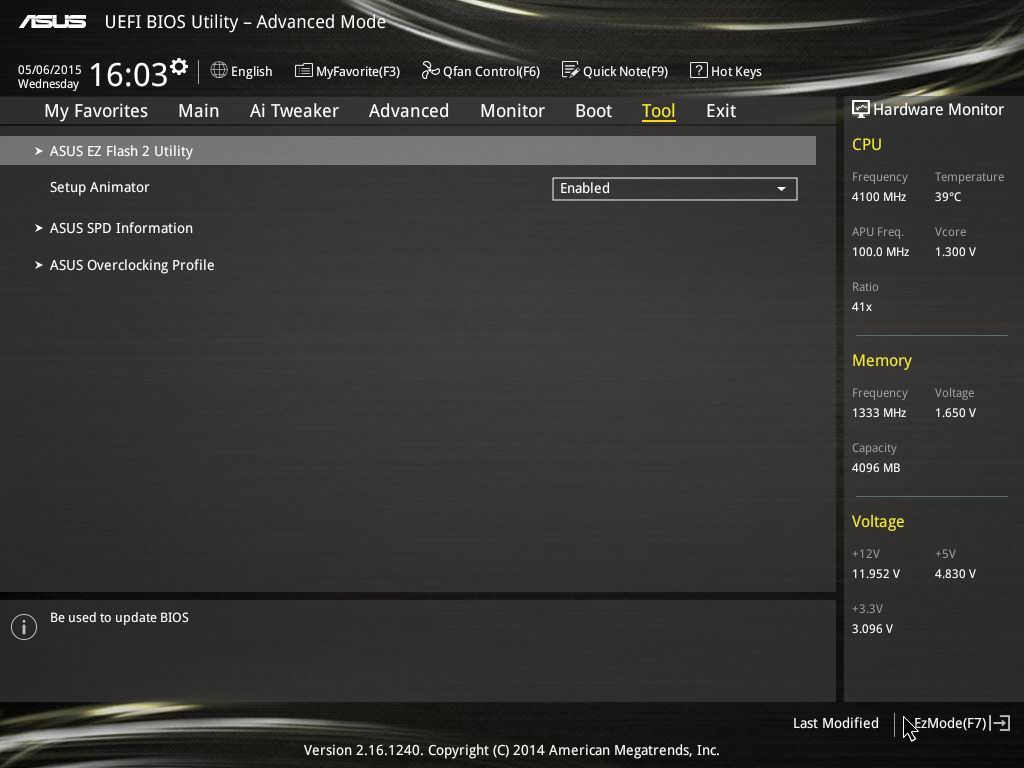1024x768 pixels.
Task: Click the ASUS logo
Action: coord(53,22)
